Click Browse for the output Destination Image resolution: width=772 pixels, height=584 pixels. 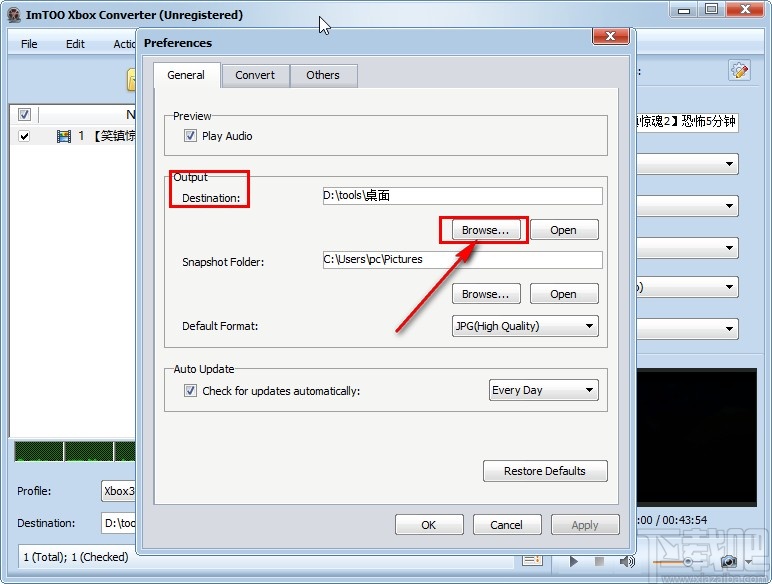click(x=486, y=230)
